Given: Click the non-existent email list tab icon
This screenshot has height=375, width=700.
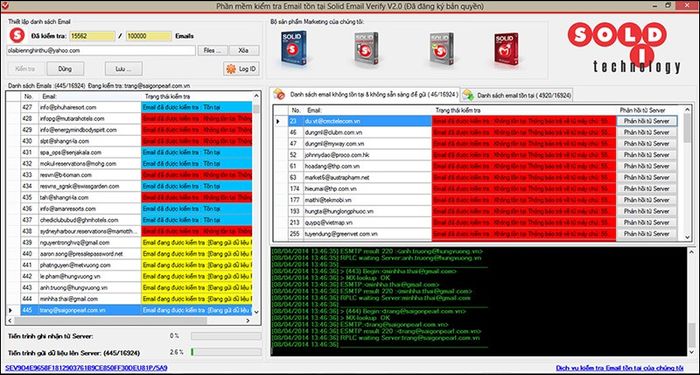Looking at the screenshot, I should 279,94.
